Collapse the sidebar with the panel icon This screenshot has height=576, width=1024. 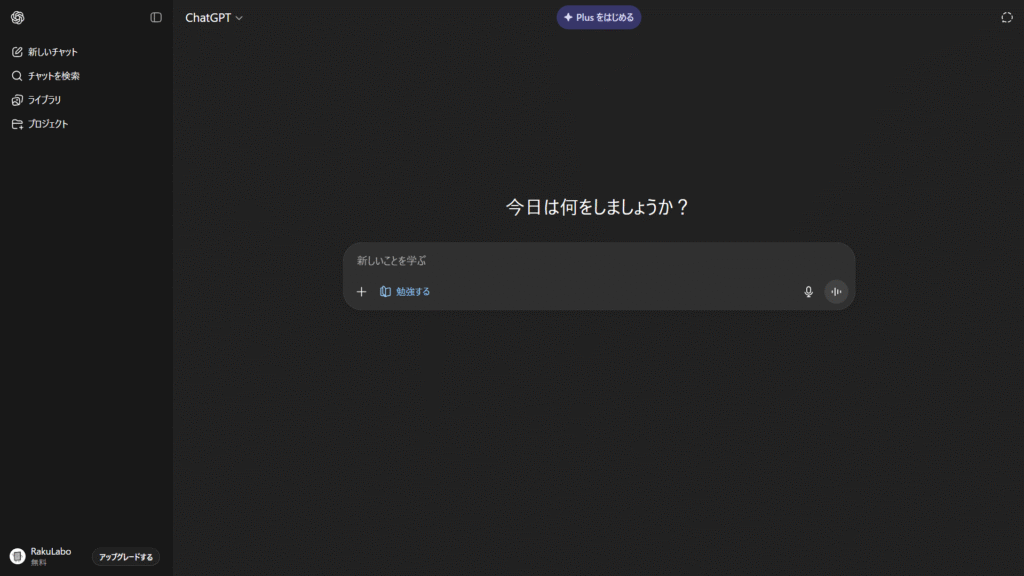[x=156, y=18]
